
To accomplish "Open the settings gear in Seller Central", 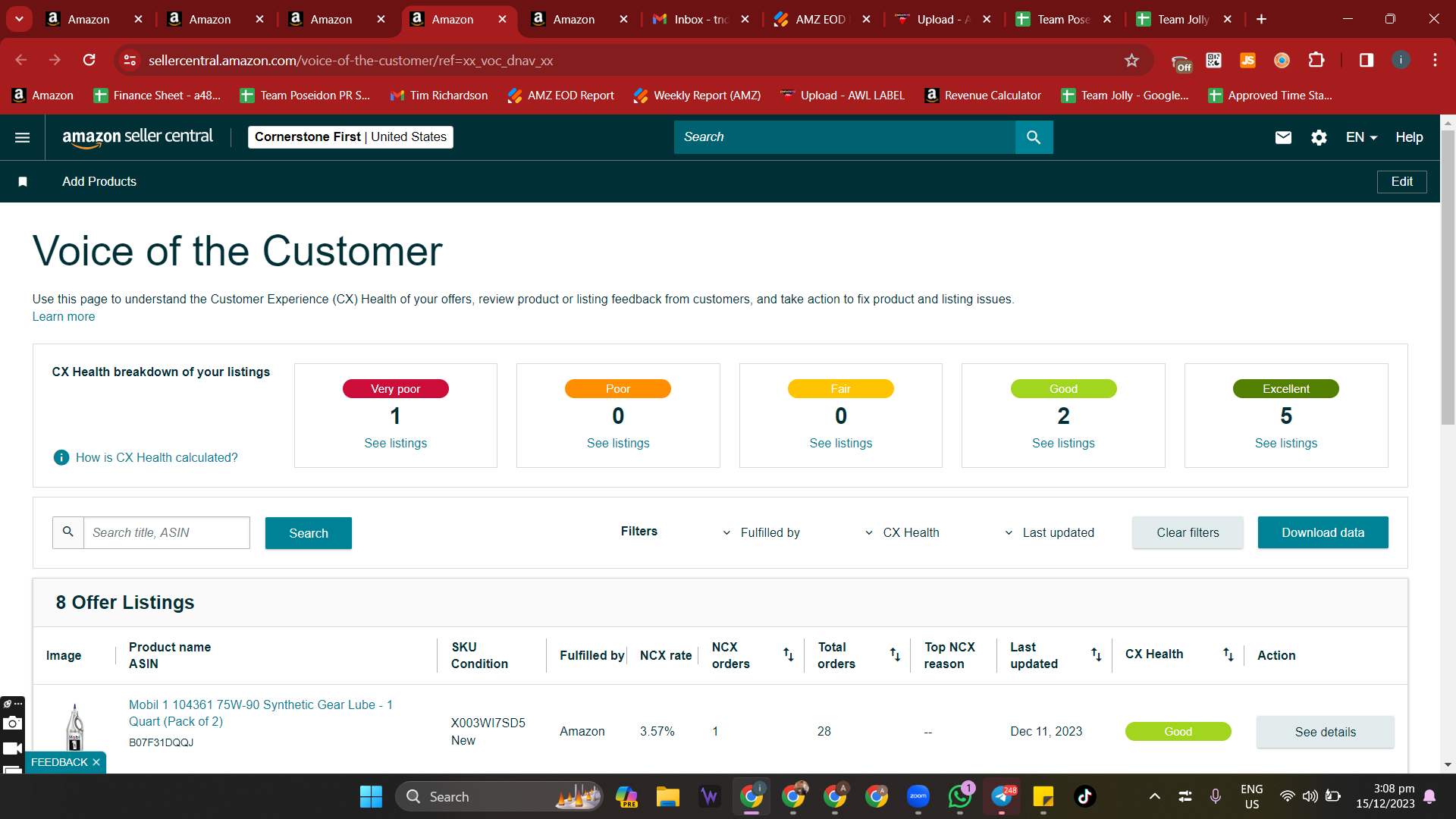I will coord(1319,137).
